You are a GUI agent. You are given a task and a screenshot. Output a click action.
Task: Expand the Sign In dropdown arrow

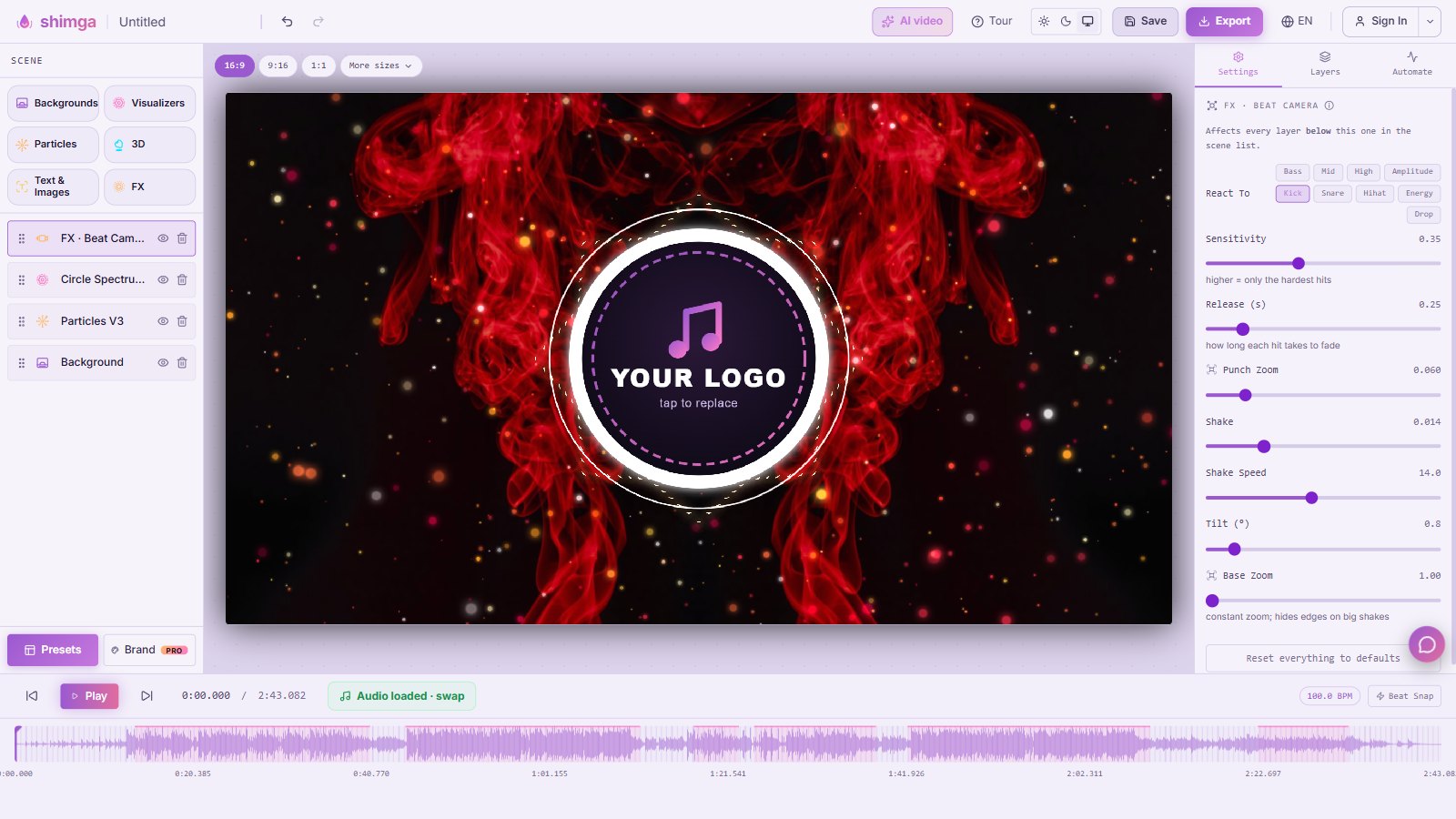(1430, 22)
